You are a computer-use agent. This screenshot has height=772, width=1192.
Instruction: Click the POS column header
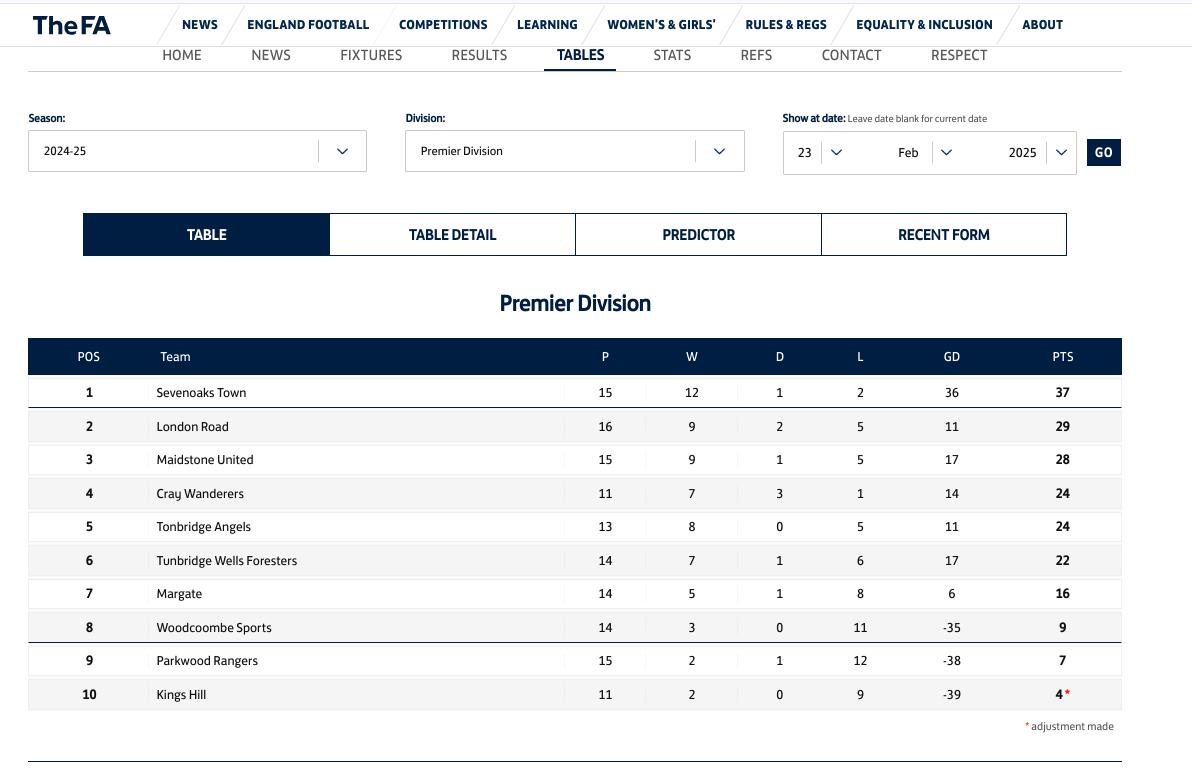[89, 357]
